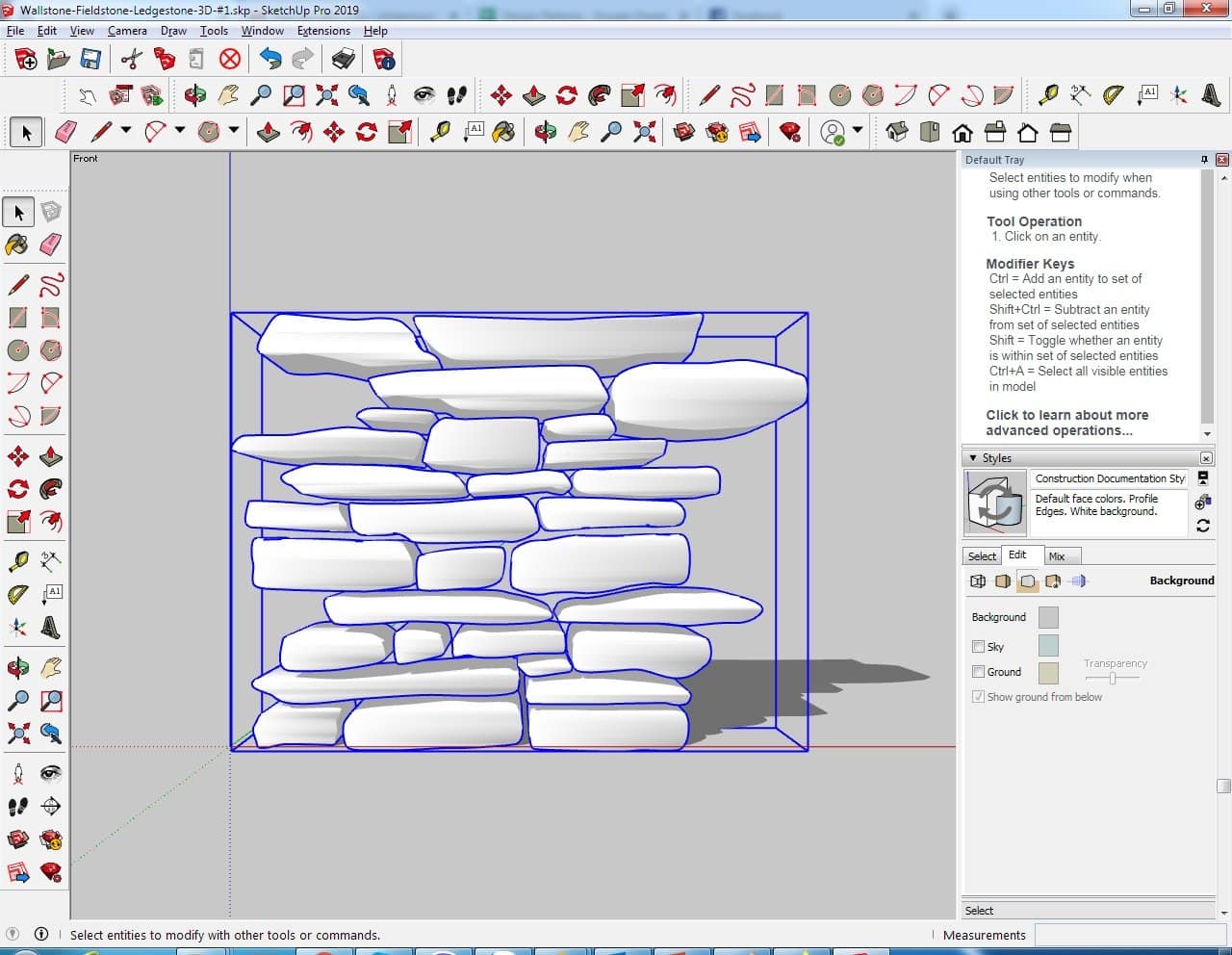Screen dimensions: 1232x955
Task: Click the Save floppy disk icon
Action: (90, 60)
